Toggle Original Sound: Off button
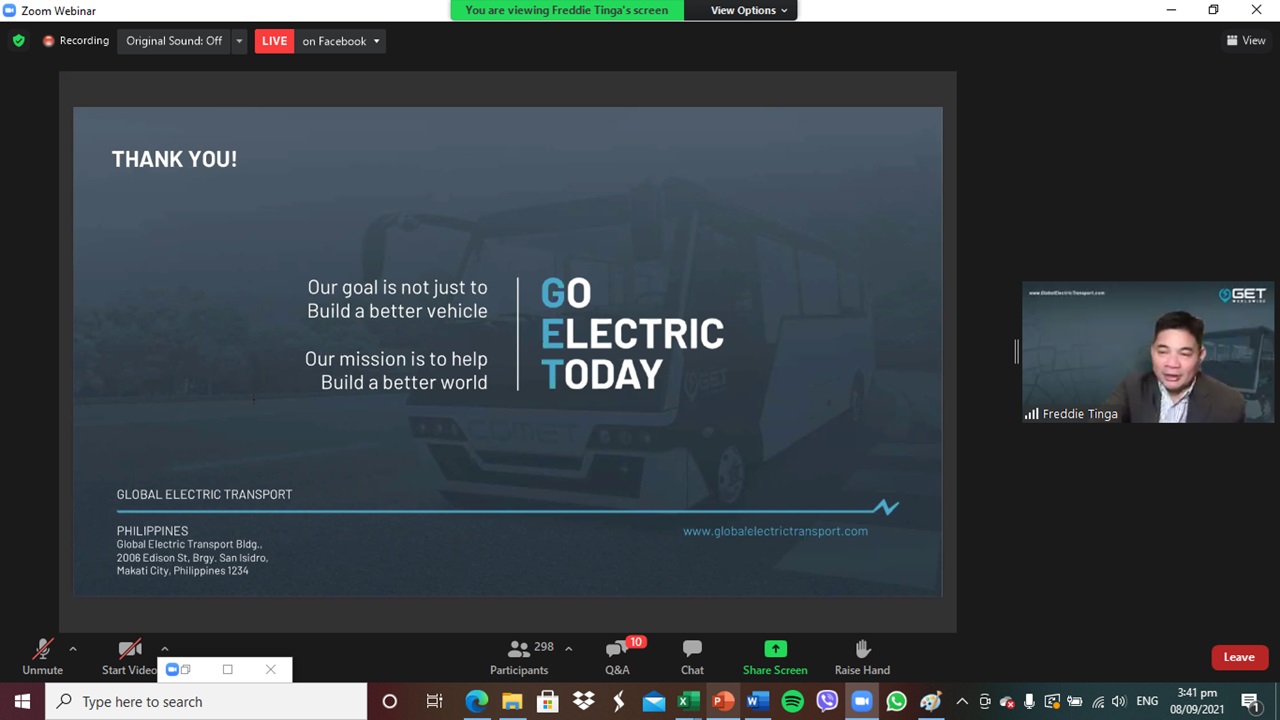1280x720 pixels. [x=174, y=41]
